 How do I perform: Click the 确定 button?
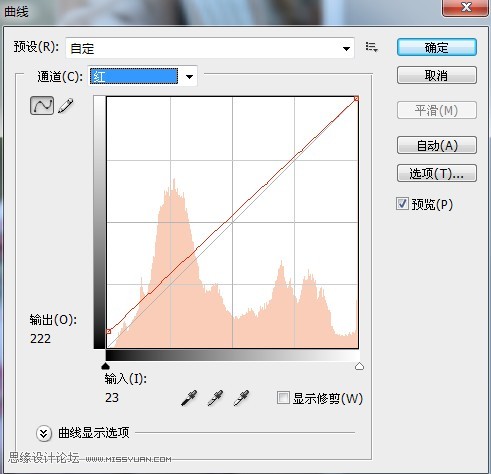point(437,47)
